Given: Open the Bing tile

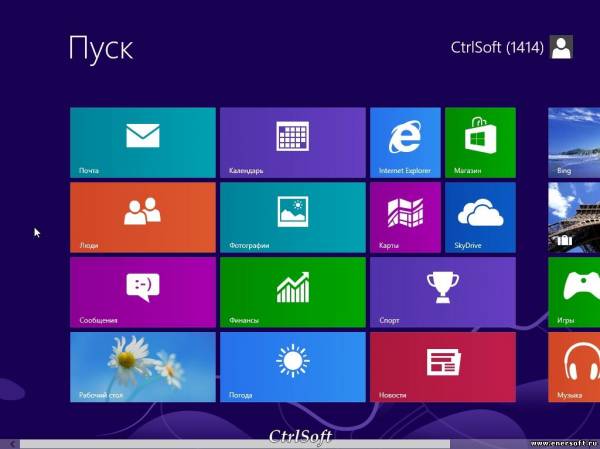Looking at the screenshot, I should click(574, 142).
